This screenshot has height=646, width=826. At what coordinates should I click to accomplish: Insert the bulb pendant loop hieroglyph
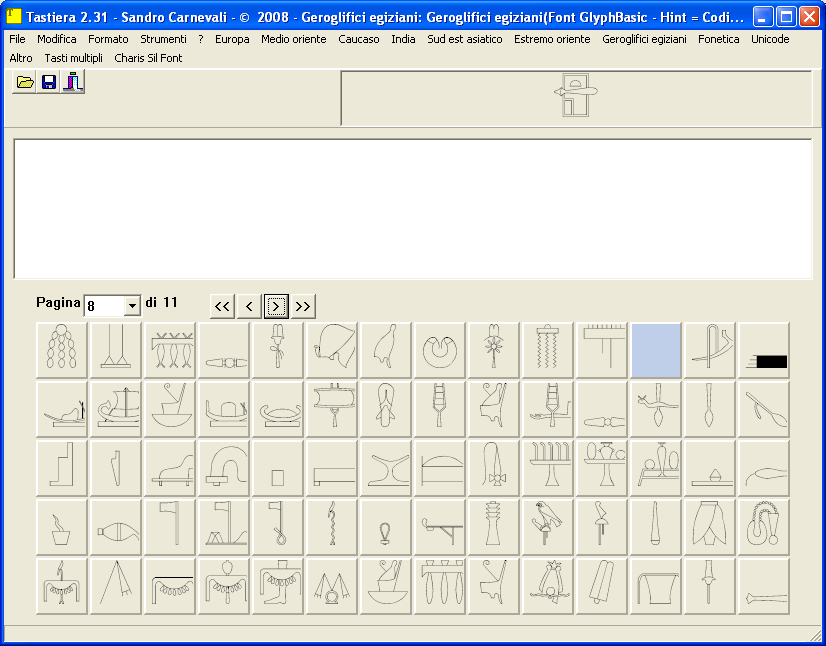click(x=386, y=527)
